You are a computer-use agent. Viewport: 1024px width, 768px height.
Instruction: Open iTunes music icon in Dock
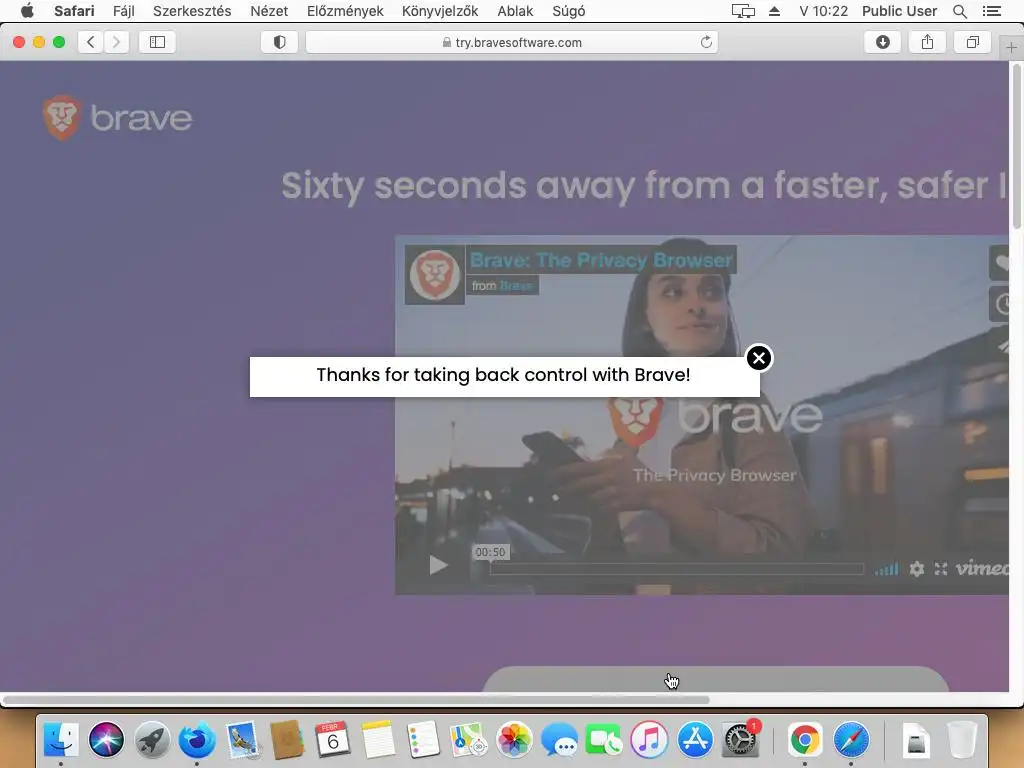[x=649, y=740]
